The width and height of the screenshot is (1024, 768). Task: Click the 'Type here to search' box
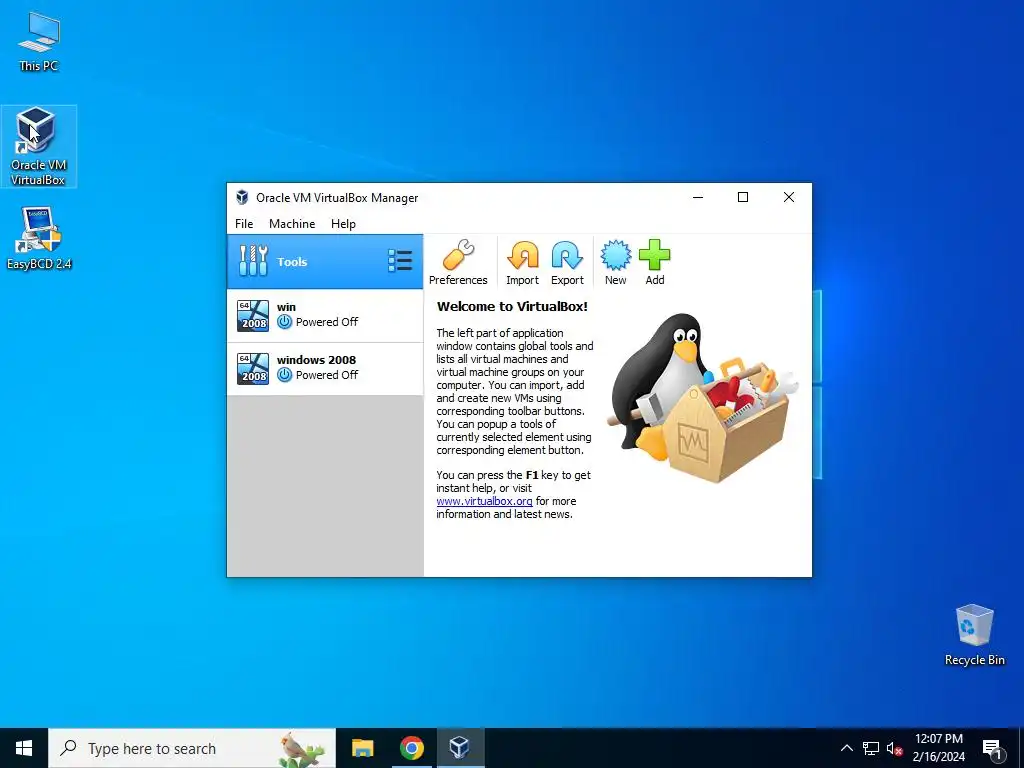coord(192,748)
